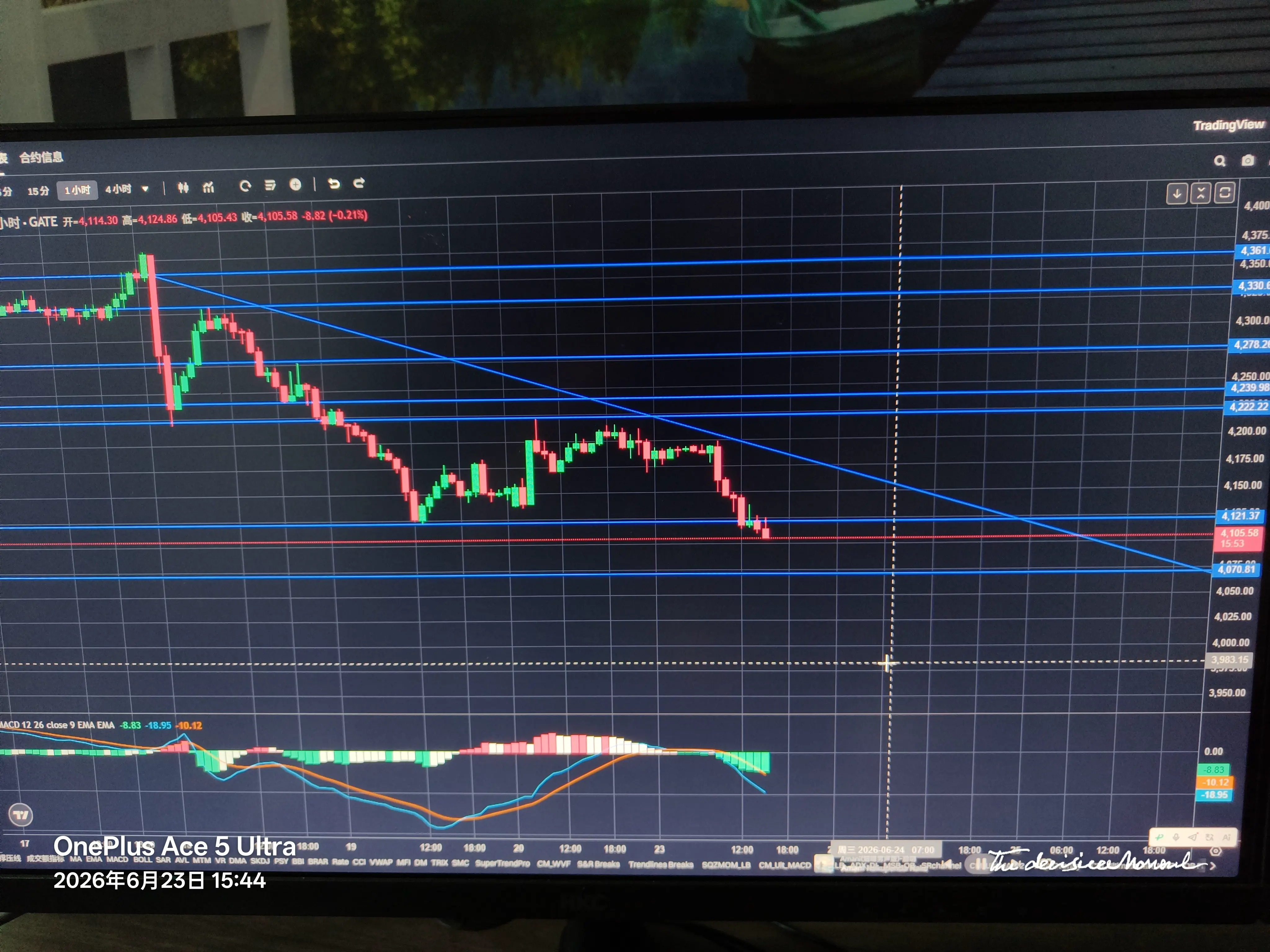Enable the PSY indicator

click(281, 861)
